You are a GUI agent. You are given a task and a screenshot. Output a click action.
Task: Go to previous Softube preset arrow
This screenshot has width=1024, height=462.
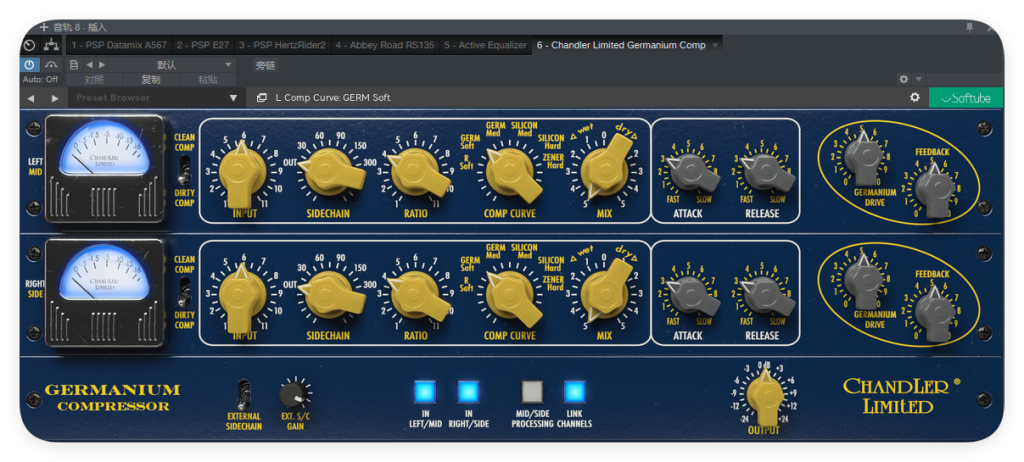[x=30, y=98]
